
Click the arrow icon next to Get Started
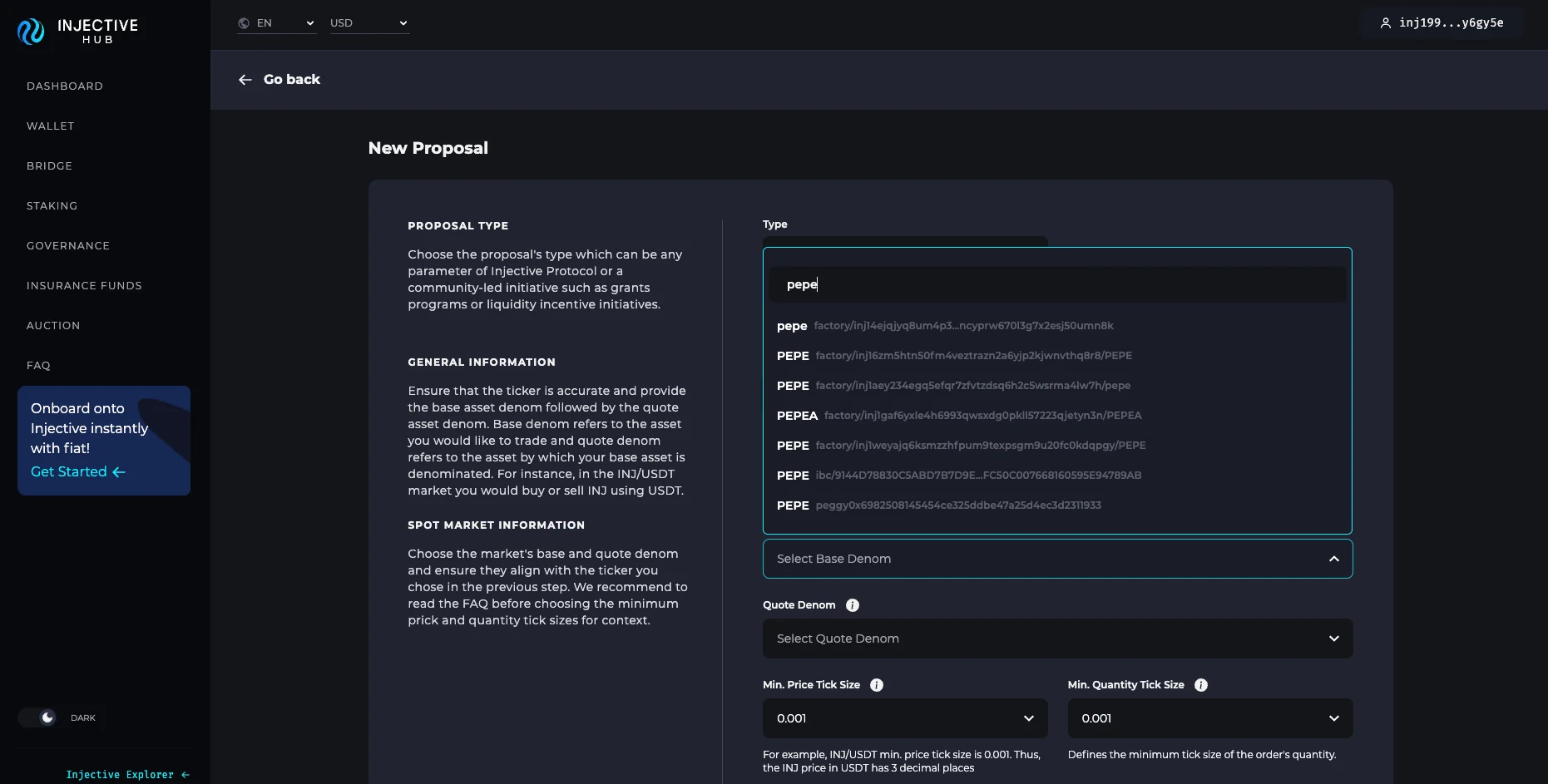[x=119, y=472]
